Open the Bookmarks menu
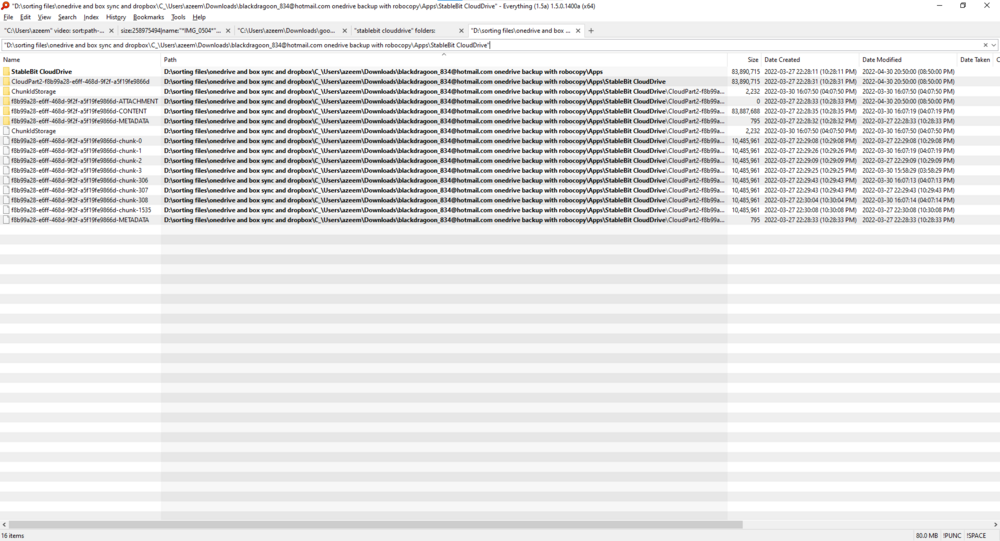The image size is (1000, 541). [148, 17]
